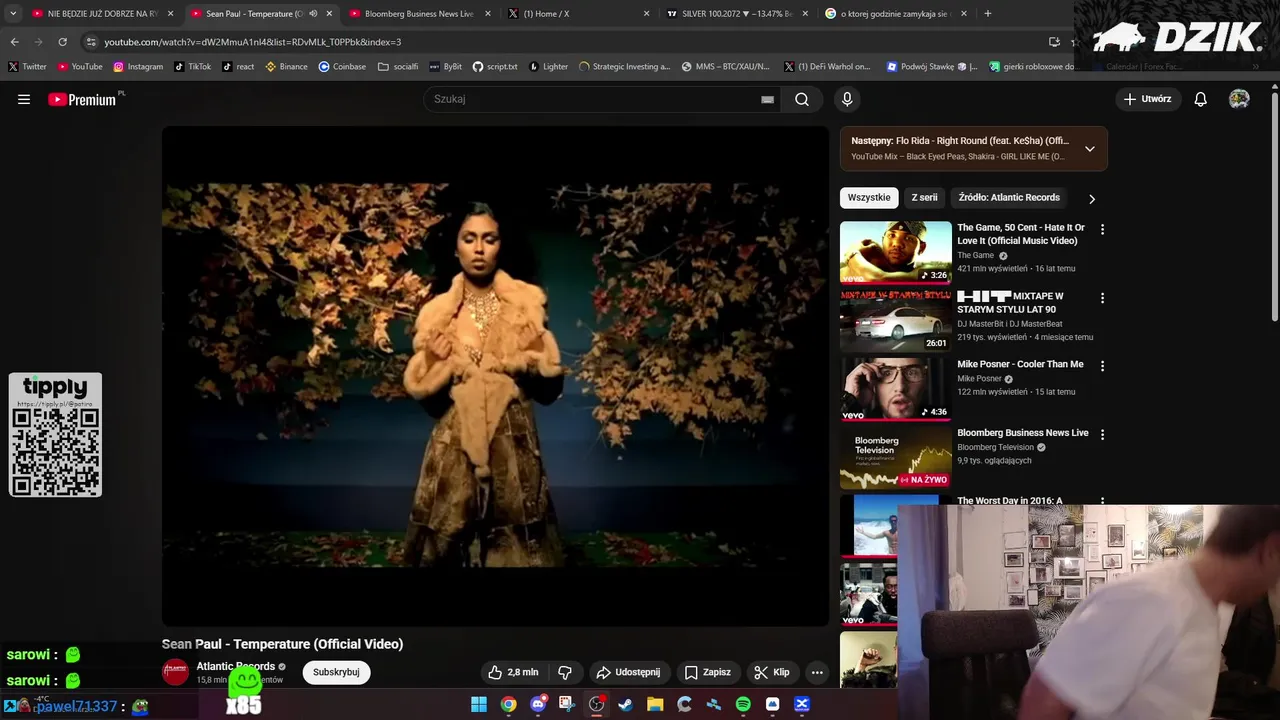Select Źródło: Atlantic Records chip

[1009, 198]
